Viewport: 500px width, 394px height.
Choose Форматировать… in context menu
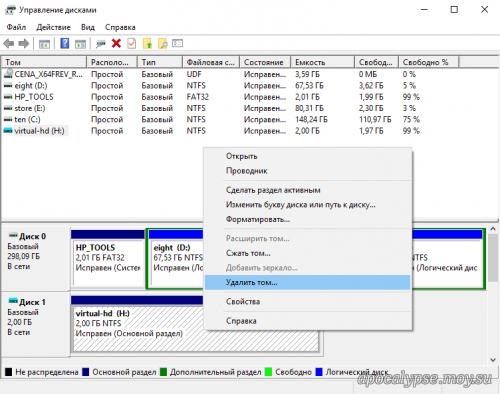pyautogui.click(x=308, y=219)
